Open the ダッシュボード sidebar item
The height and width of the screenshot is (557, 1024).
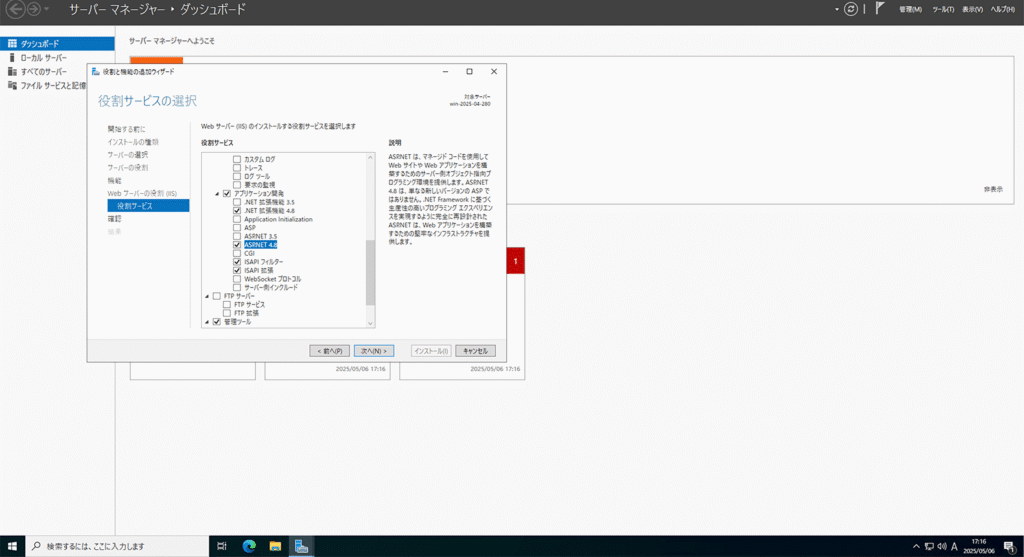[x=57, y=44]
